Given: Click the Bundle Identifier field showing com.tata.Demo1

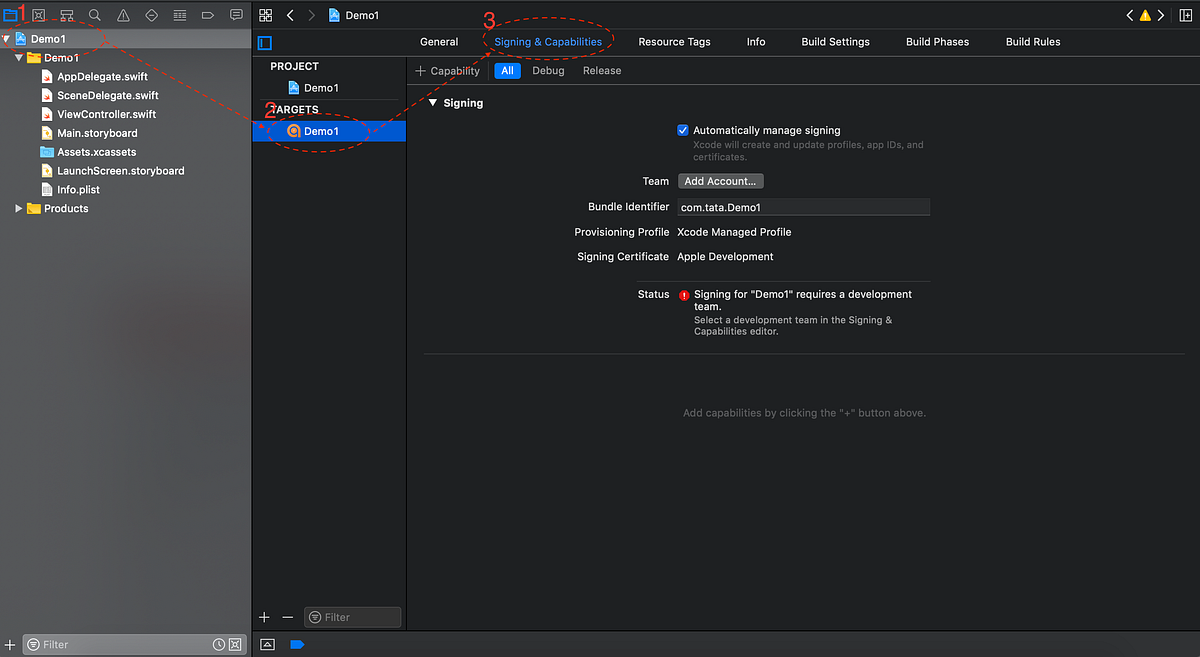Looking at the screenshot, I should (803, 206).
